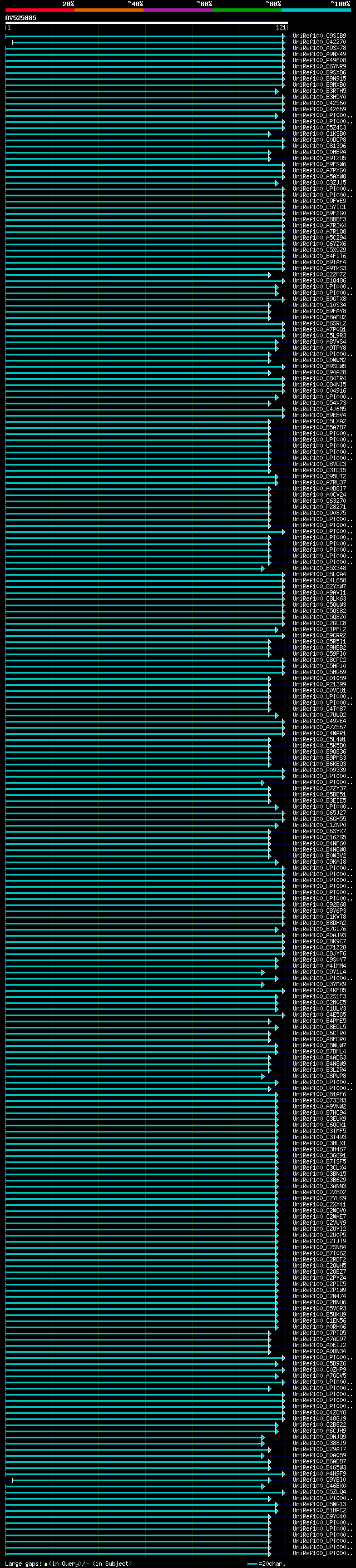Click hit UniRef100_C8LK63
Image resolution: width=356 pixels, height=1568 pixels.
click(319, 598)
